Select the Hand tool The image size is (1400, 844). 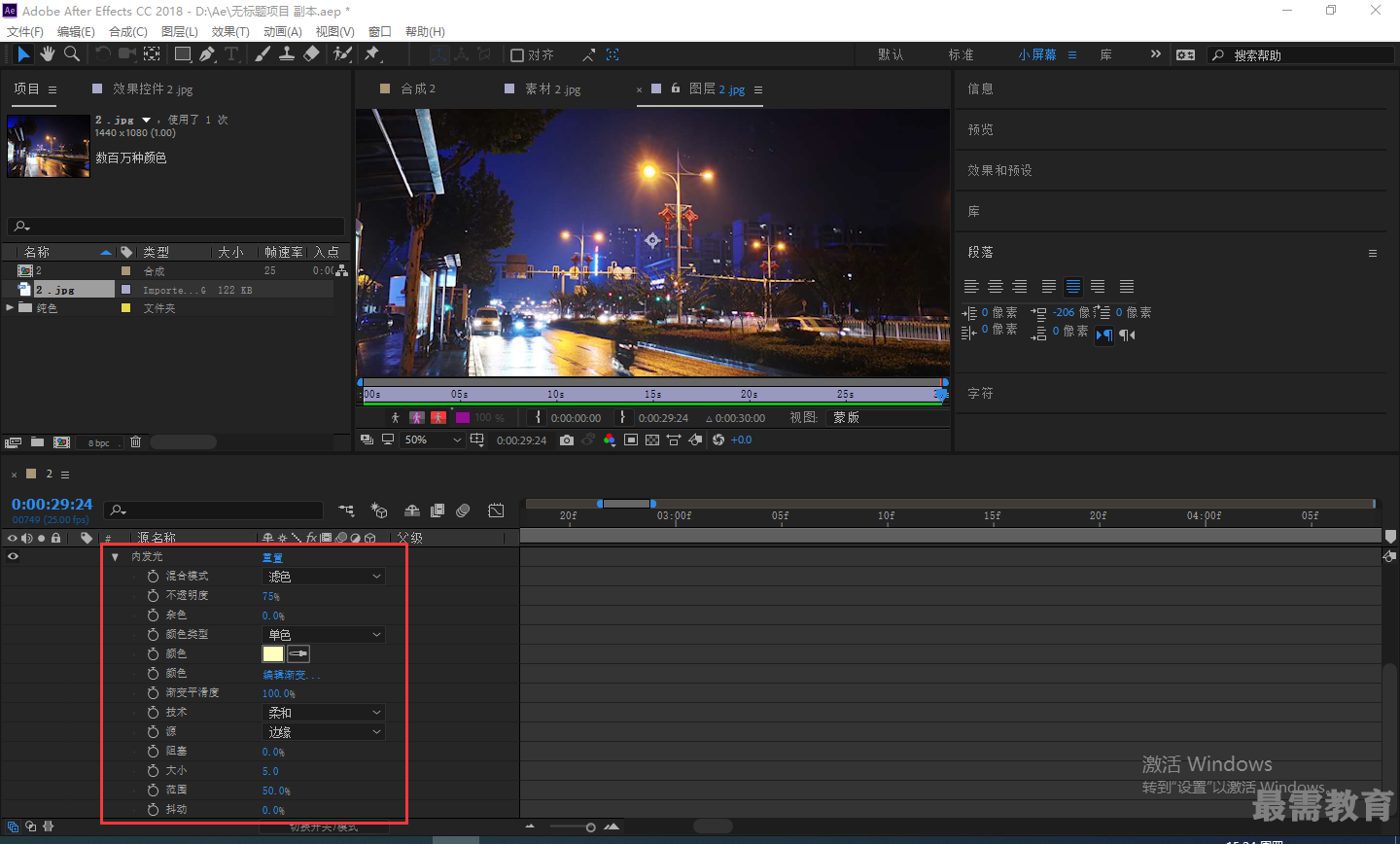click(47, 54)
